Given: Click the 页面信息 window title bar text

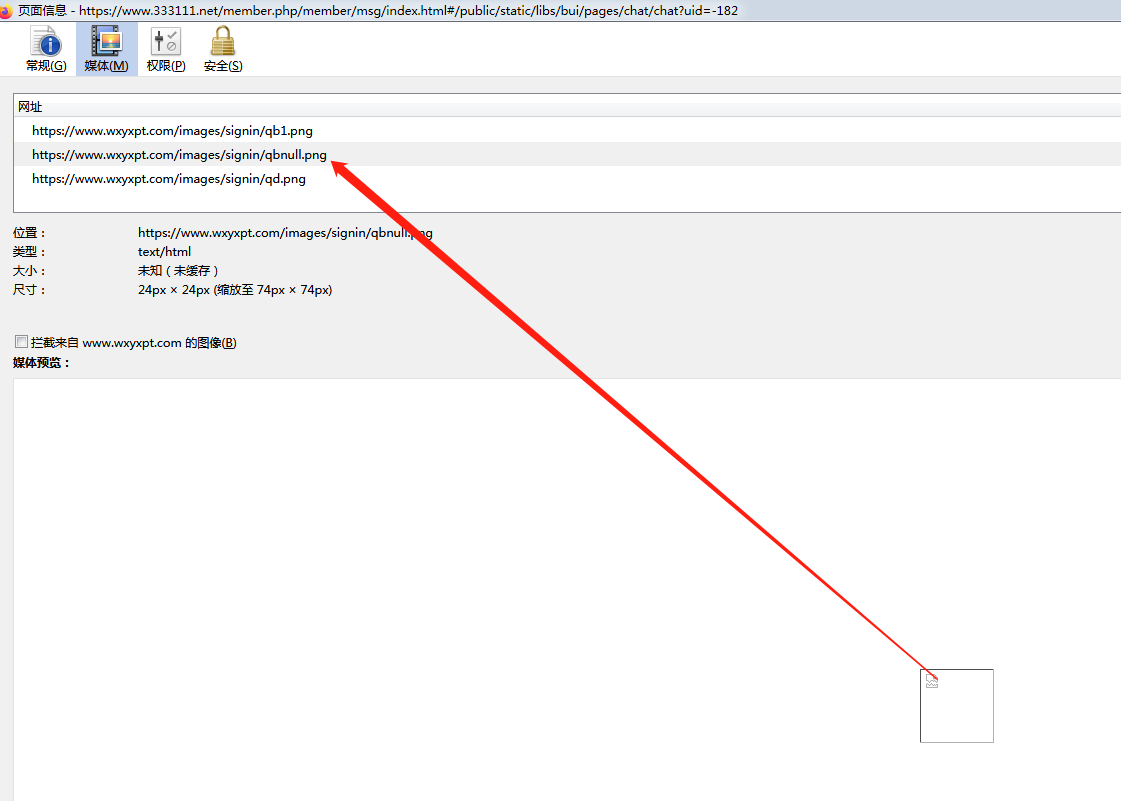Looking at the screenshot, I should [42, 10].
